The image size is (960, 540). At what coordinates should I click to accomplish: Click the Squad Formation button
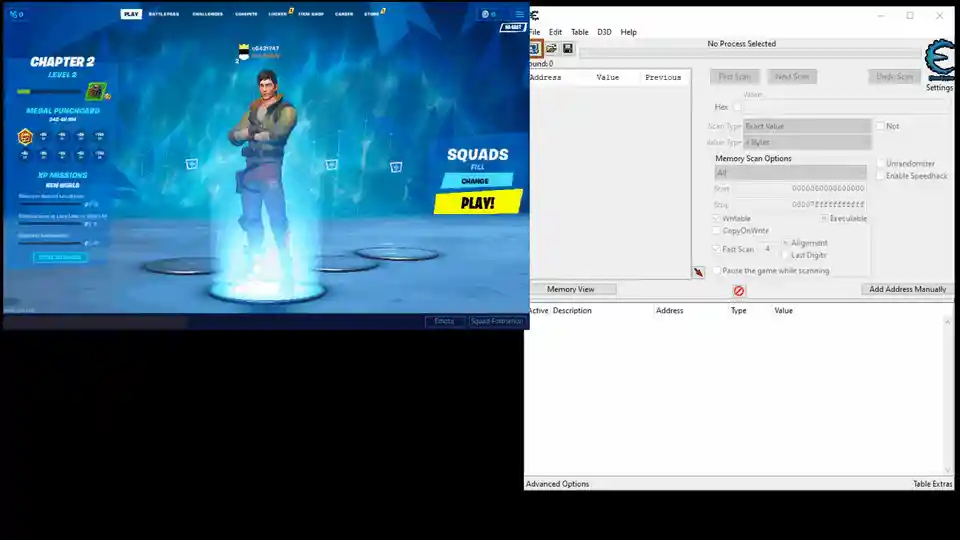tap(497, 321)
